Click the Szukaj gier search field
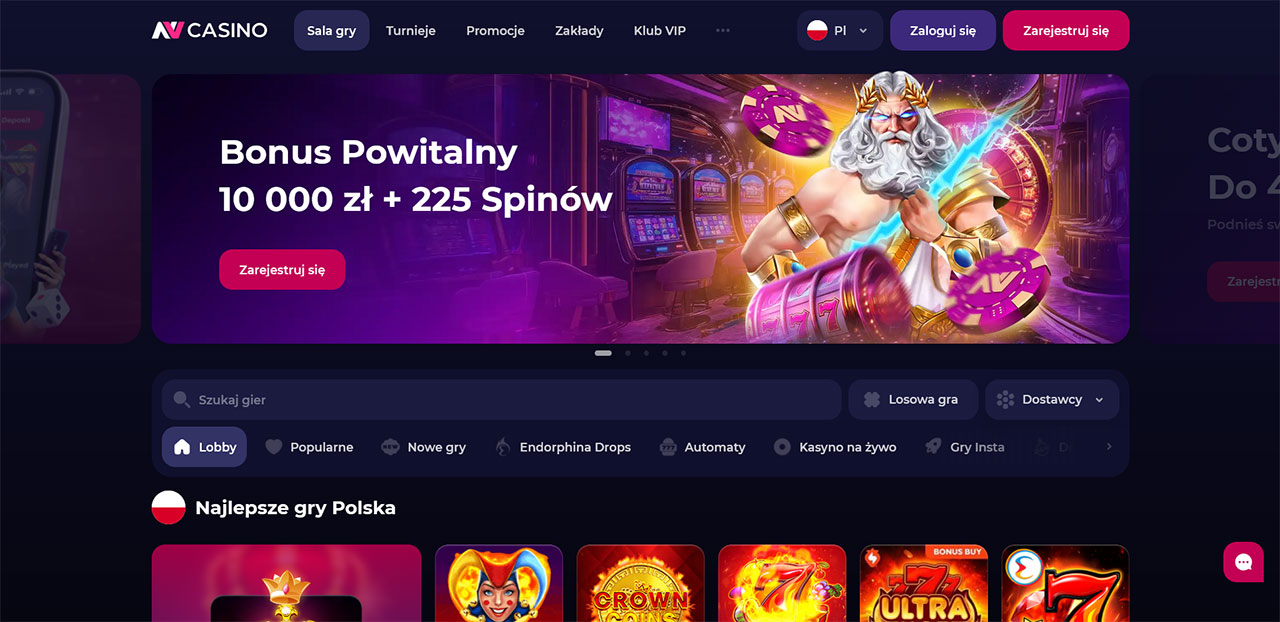Image resolution: width=1280 pixels, height=622 pixels. pos(501,400)
